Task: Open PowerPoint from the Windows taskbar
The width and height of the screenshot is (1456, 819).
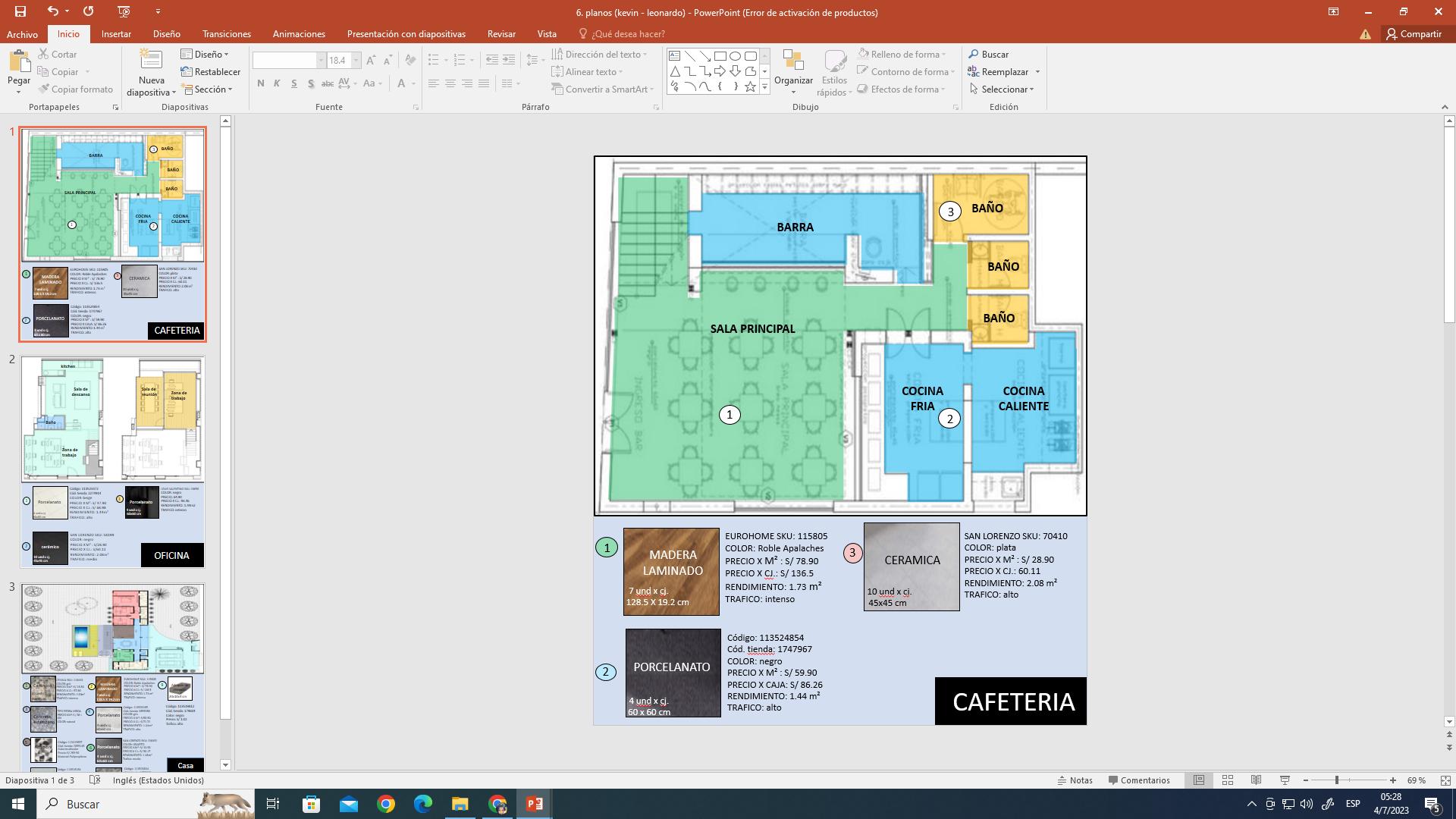Action: 534,804
